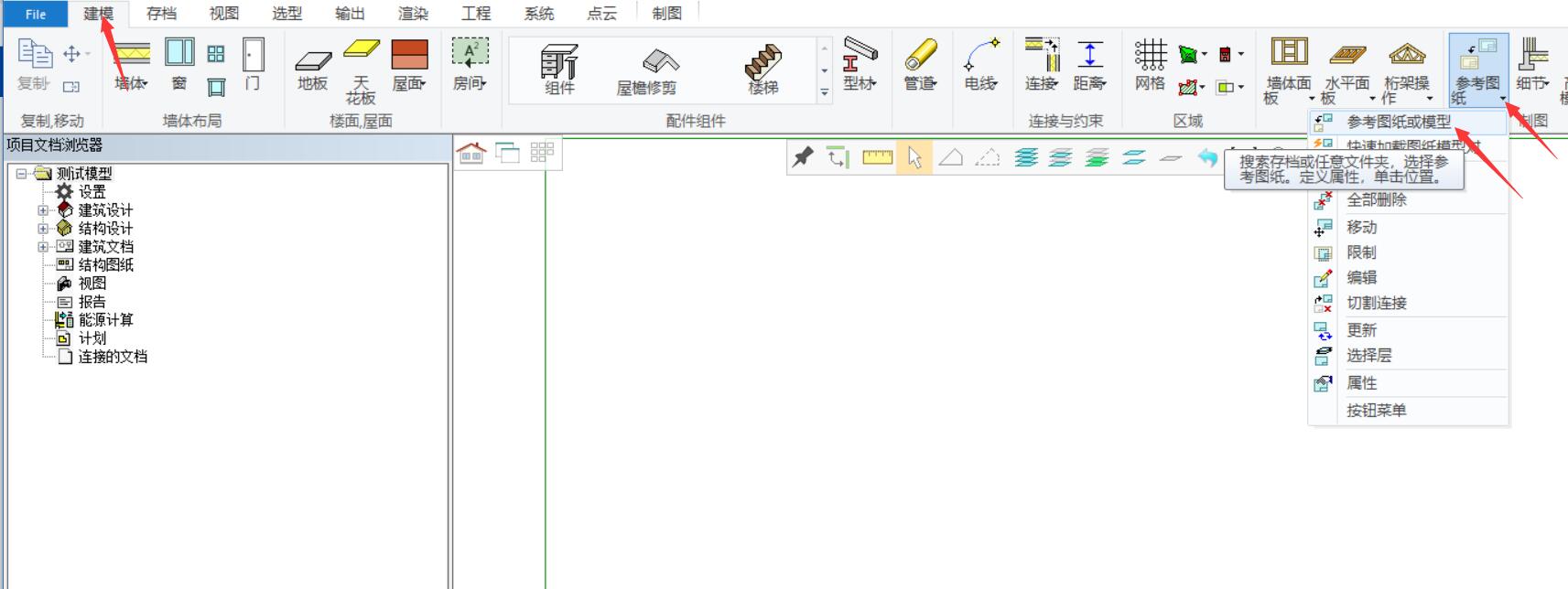This screenshot has width=1568, height=589.
Task: Select 视图 in the project browser tree
Action: click(x=92, y=283)
